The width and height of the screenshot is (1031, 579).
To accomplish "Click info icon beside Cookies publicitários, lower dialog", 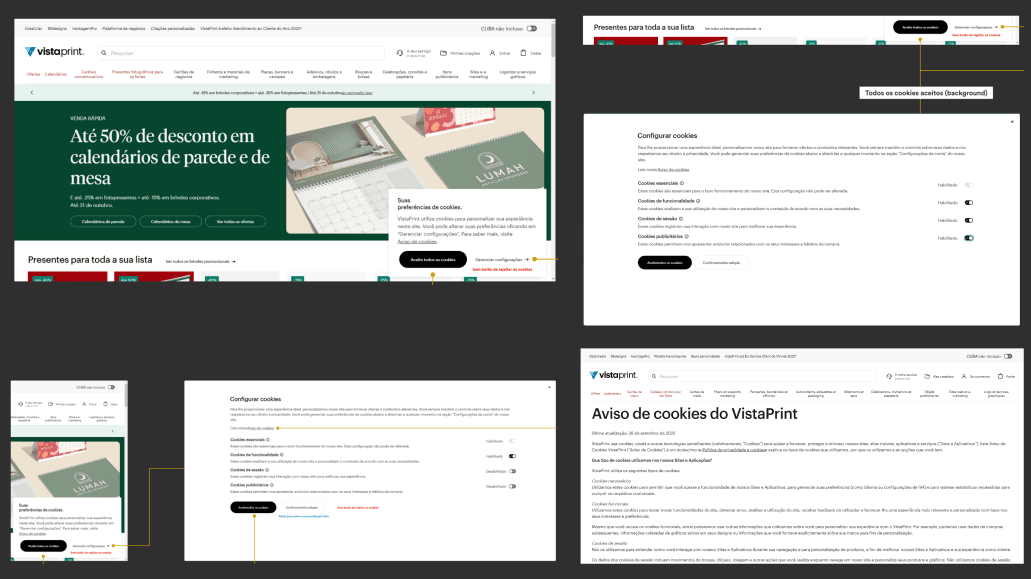I will click(272, 485).
